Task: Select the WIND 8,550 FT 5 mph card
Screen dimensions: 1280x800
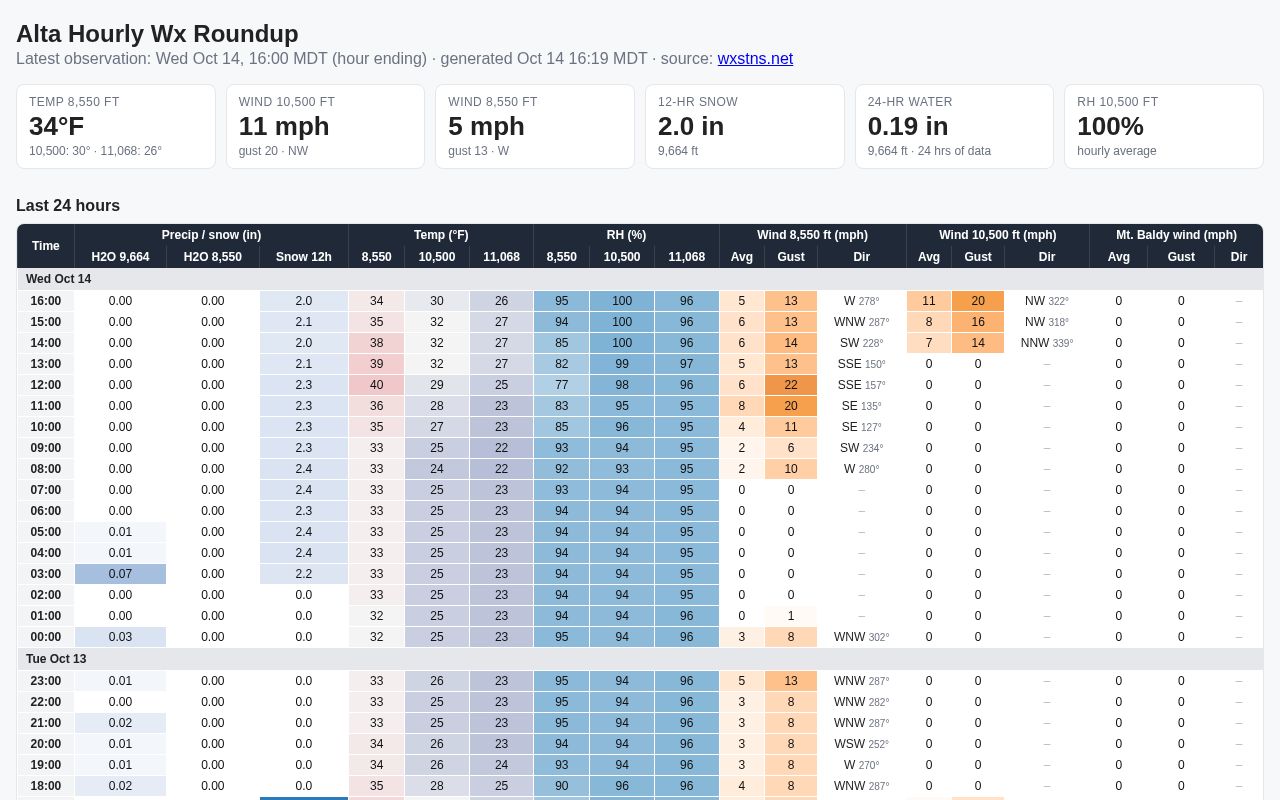Action: 535,126
